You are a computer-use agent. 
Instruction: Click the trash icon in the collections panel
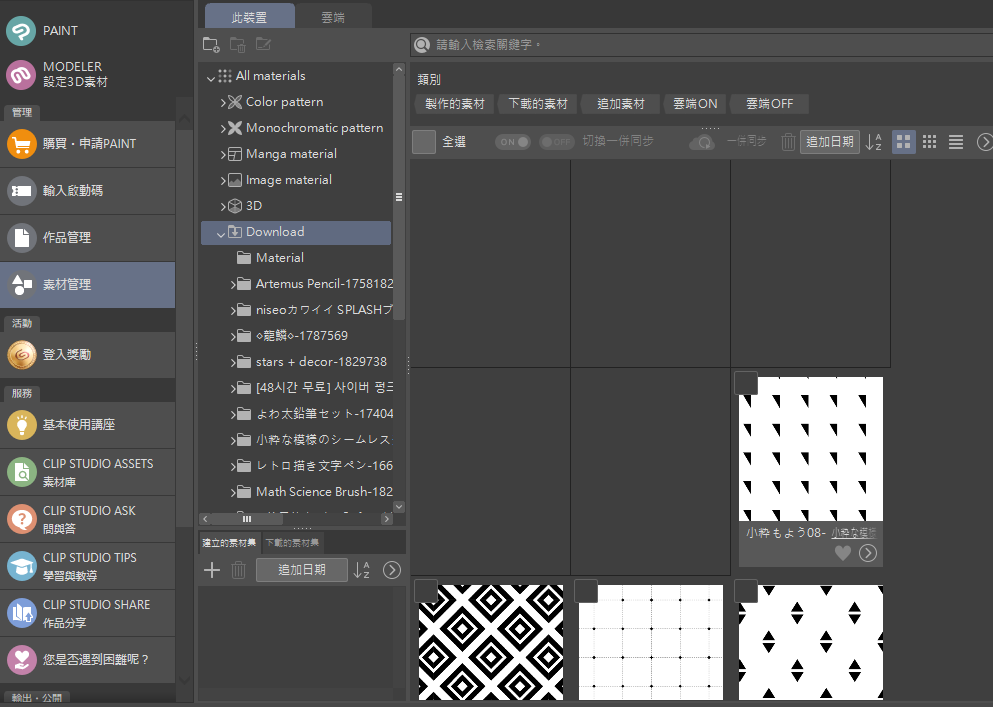pyautogui.click(x=238, y=570)
